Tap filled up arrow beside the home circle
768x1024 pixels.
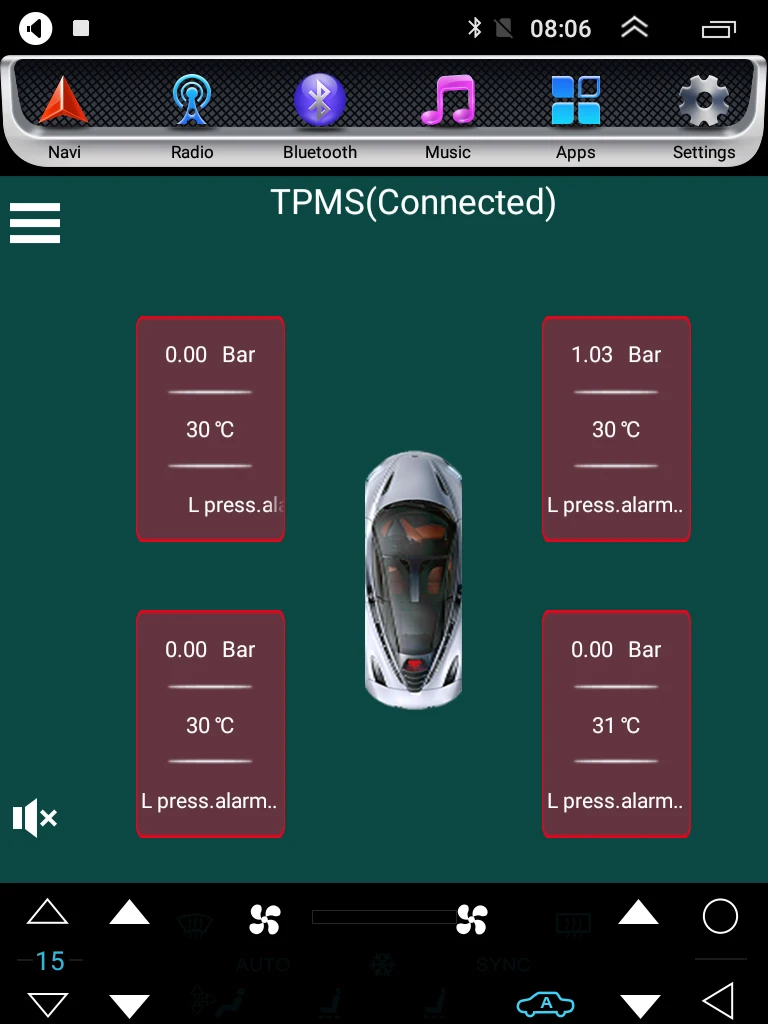point(639,912)
